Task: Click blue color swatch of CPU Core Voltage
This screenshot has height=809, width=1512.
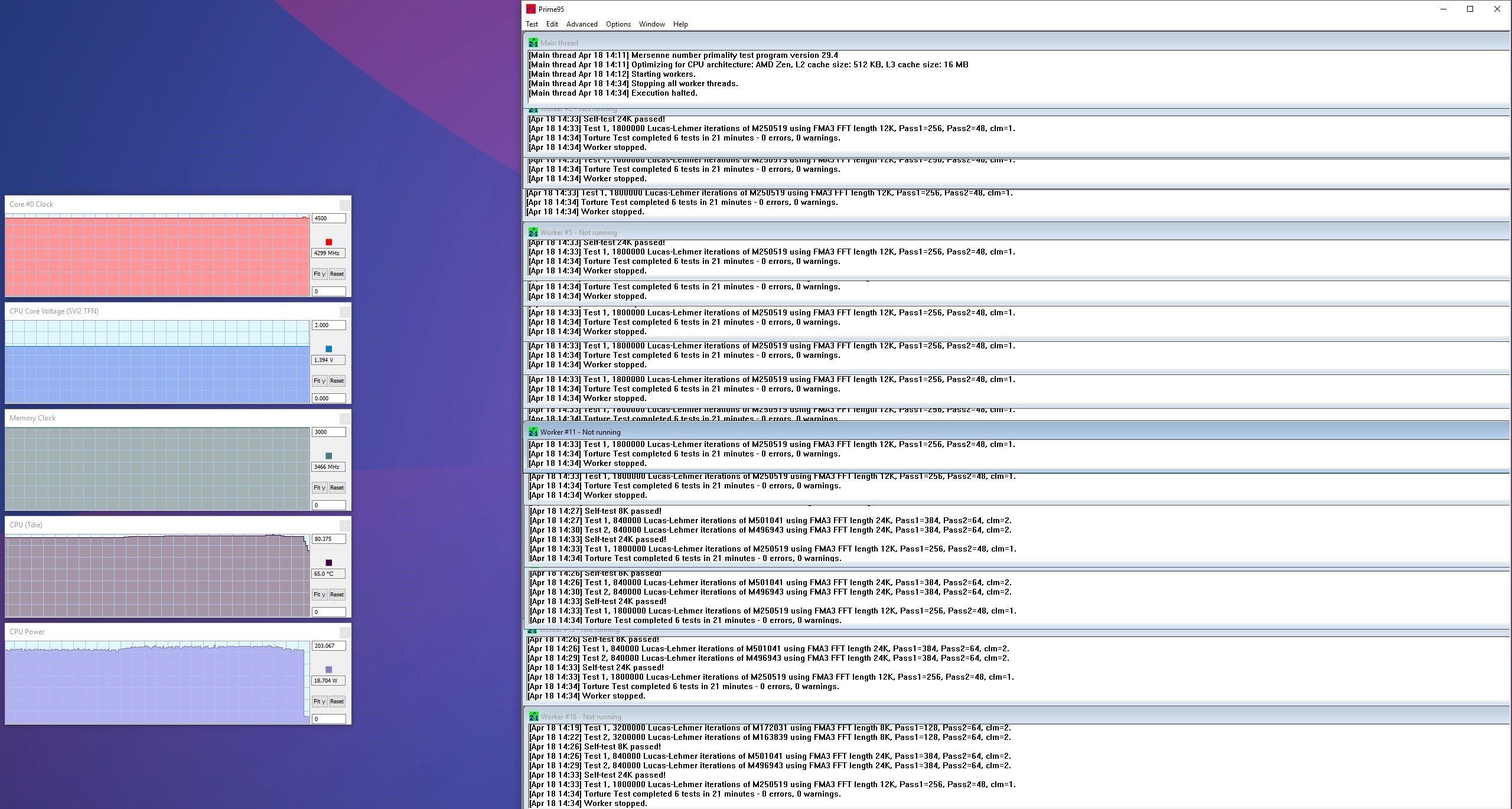Action: [x=329, y=349]
